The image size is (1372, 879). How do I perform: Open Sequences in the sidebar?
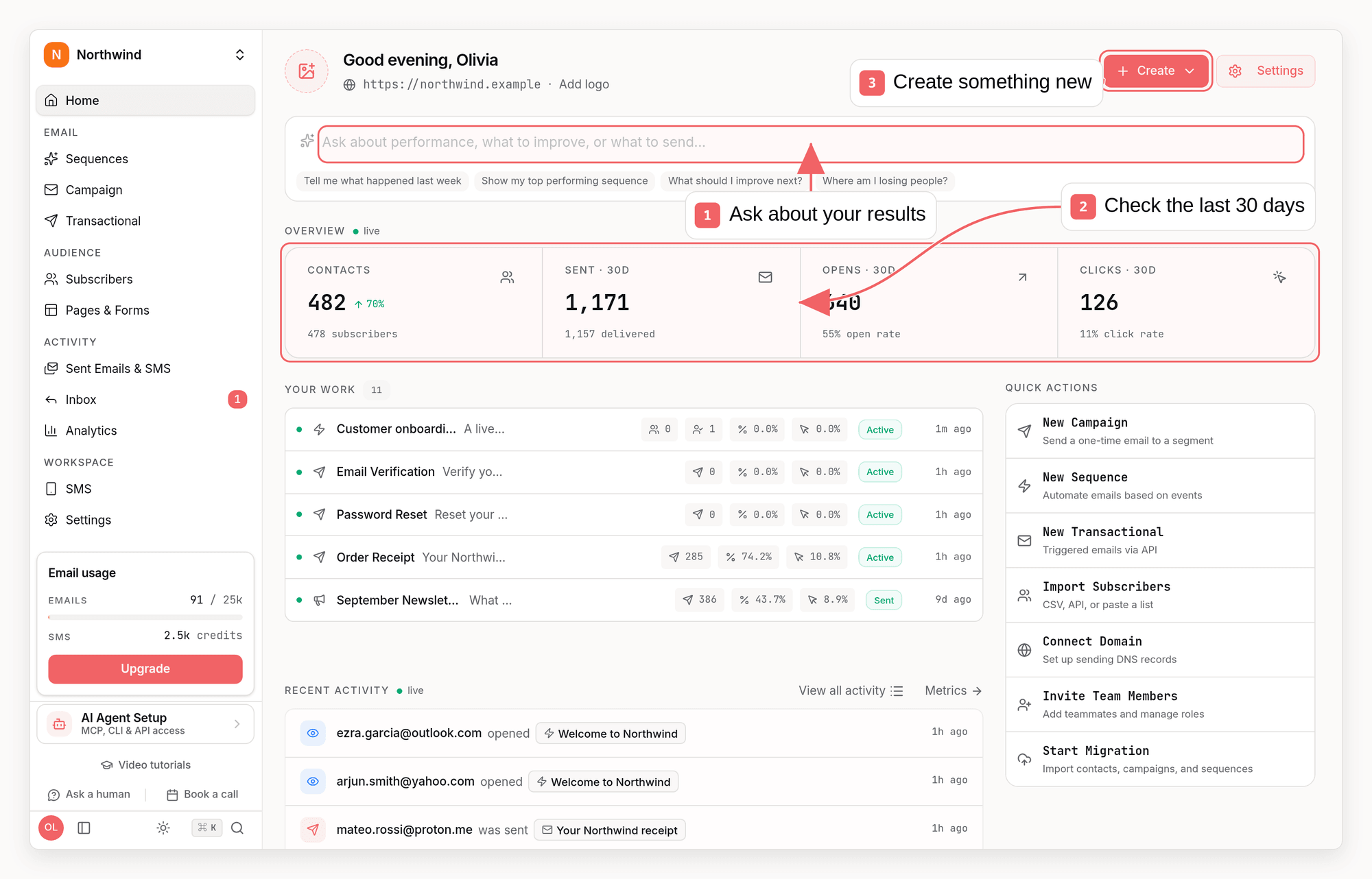coord(145,159)
